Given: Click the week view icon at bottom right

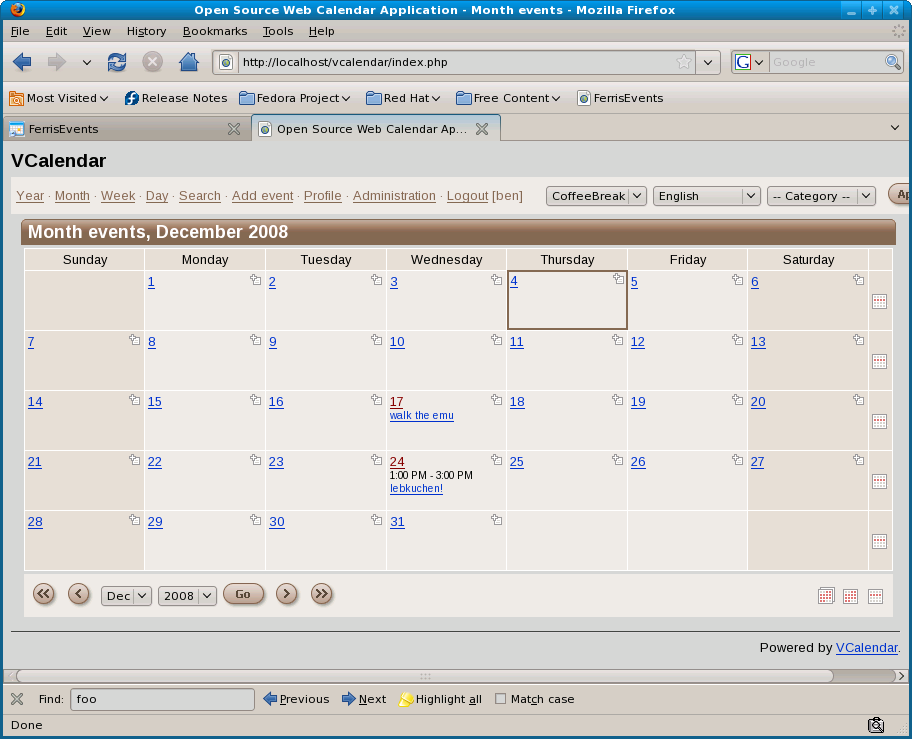Looking at the screenshot, I should (x=875, y=596).
